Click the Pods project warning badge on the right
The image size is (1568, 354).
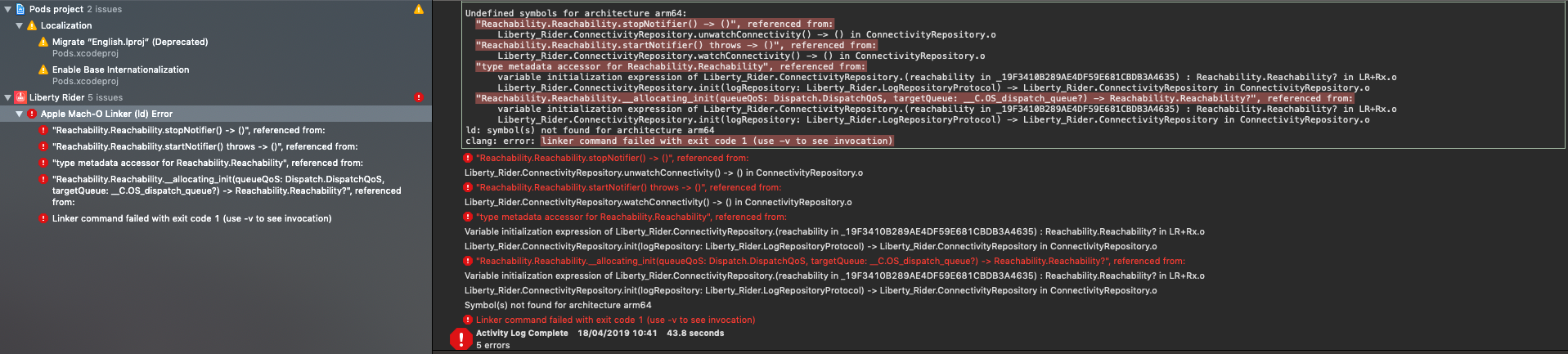[419, 9]
